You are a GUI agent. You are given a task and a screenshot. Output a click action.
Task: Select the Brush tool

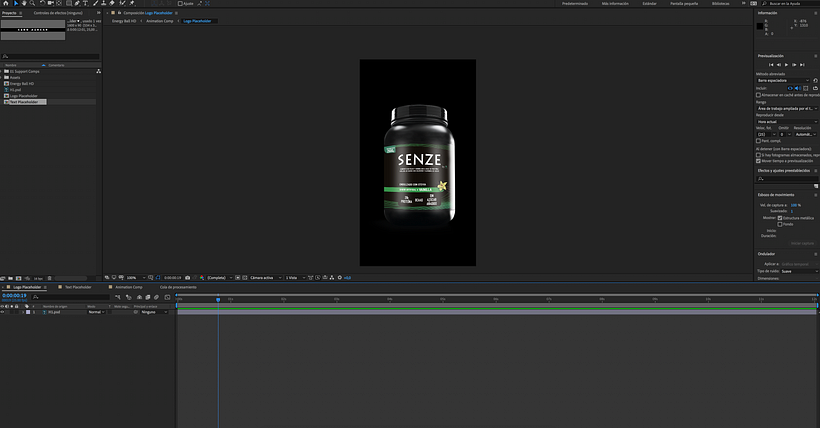95,3
